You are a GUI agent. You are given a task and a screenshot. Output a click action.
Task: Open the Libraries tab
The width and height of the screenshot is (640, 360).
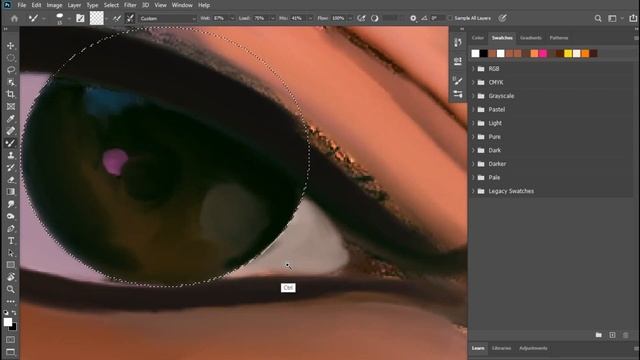point(501,348)
